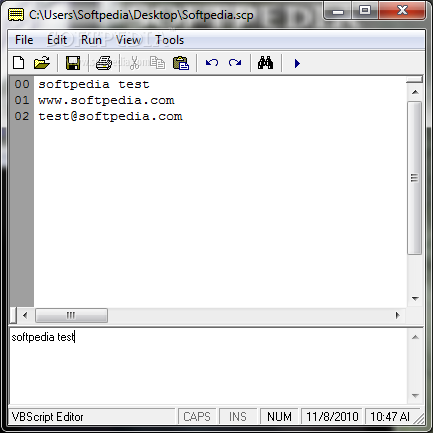The image size is (433, 433).
Task: Click the application icon in title bar
Action: (x=16, y=15)
